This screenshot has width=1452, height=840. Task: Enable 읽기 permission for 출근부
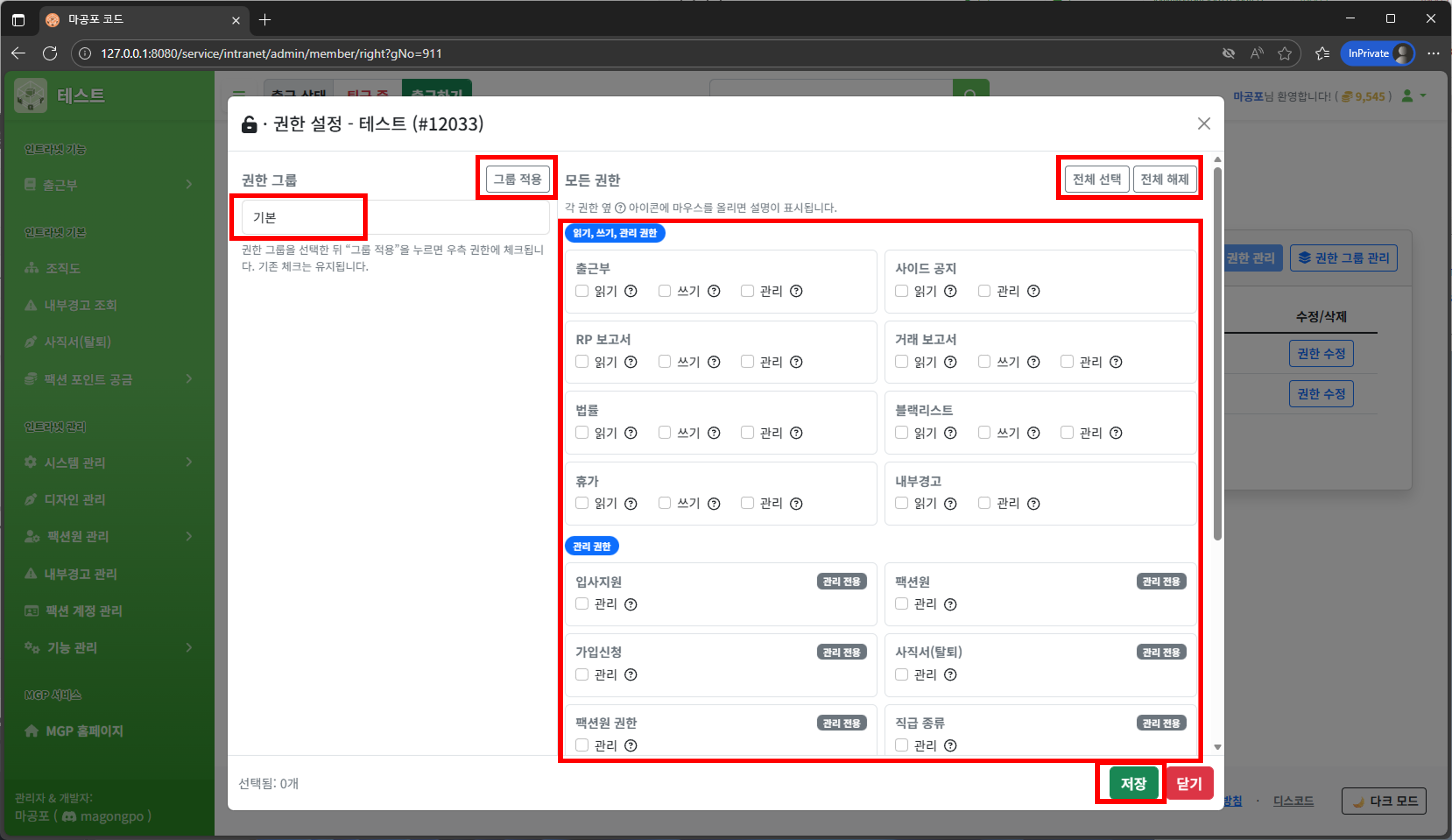point(582,291)
